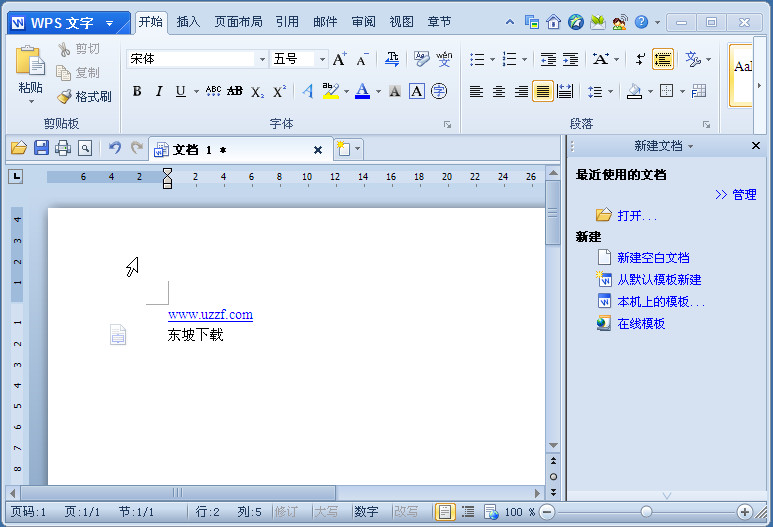
Task: Click the distributed alignment icon
Action: [565, 92]
